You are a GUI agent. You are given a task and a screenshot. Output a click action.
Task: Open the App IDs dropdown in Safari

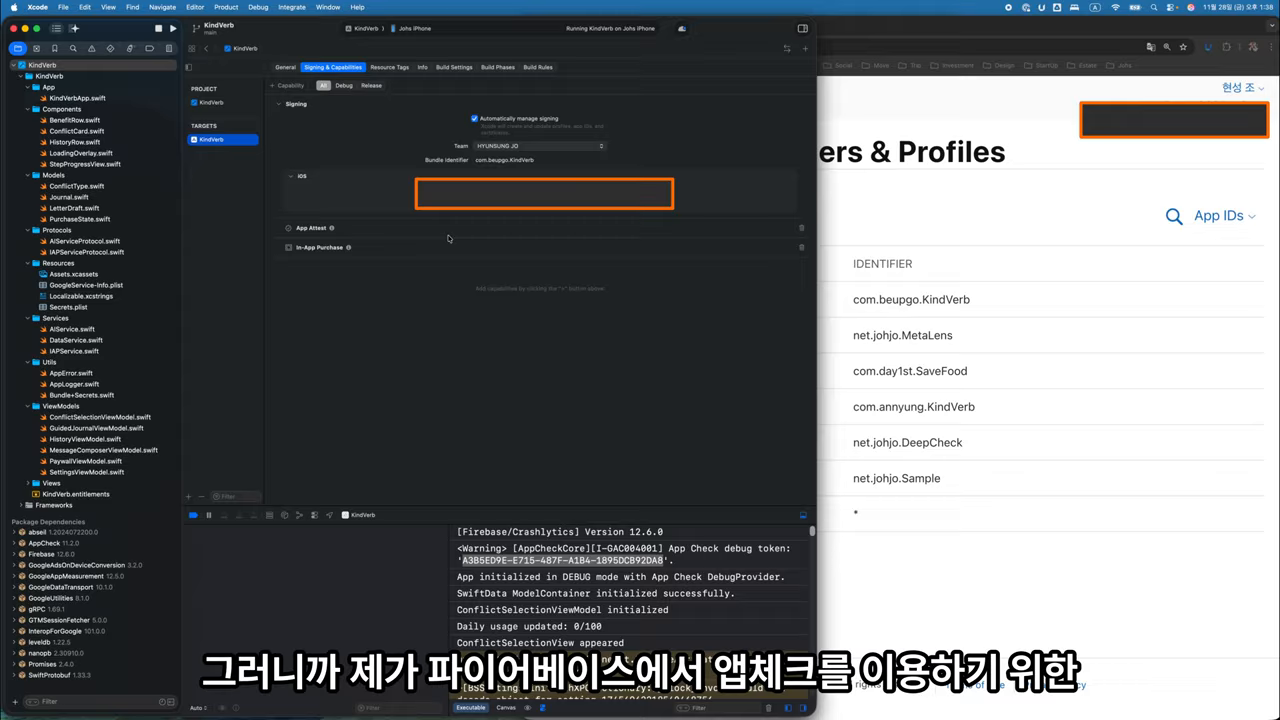click(1224, 216)
